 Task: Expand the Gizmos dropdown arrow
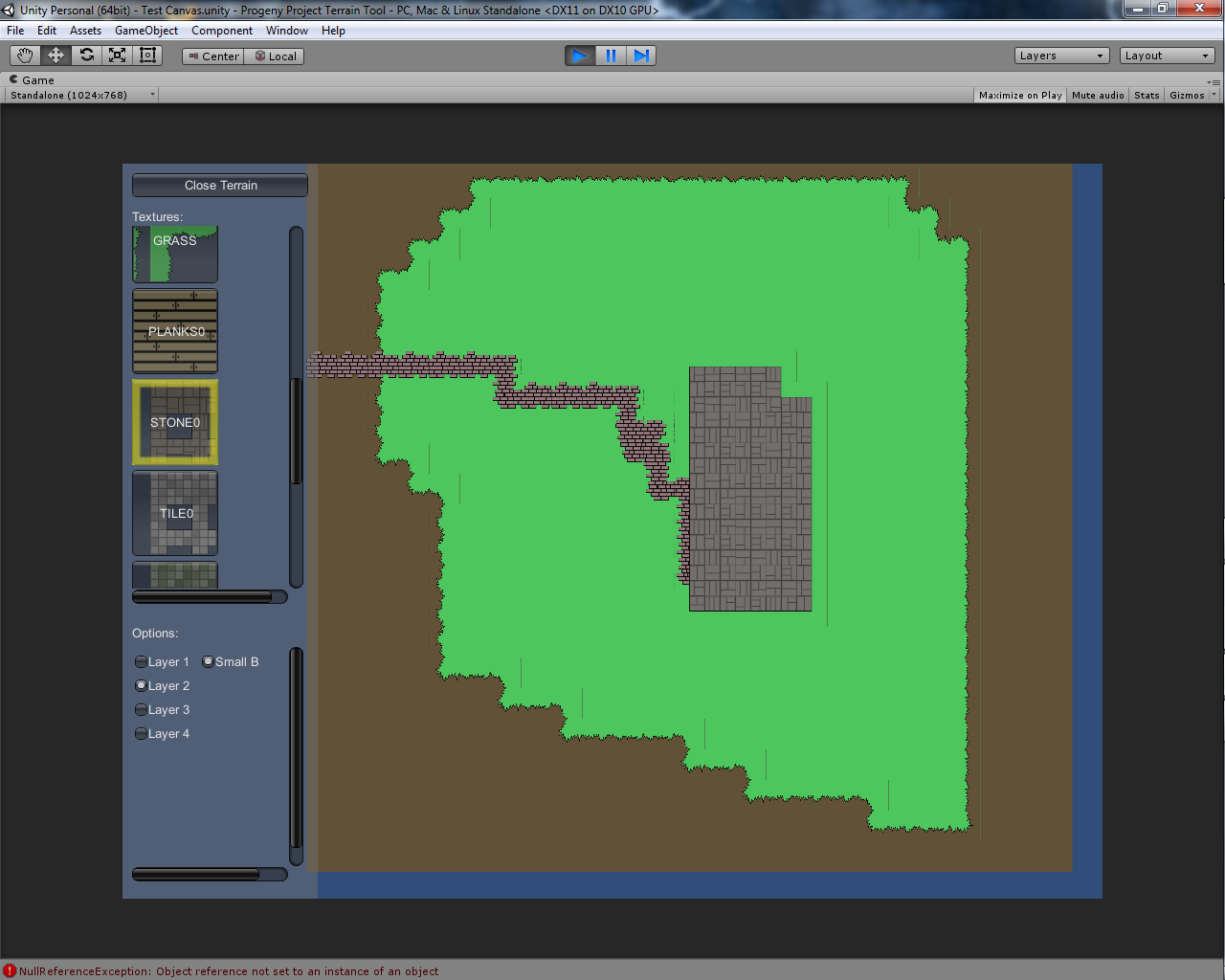[1214, 95]
